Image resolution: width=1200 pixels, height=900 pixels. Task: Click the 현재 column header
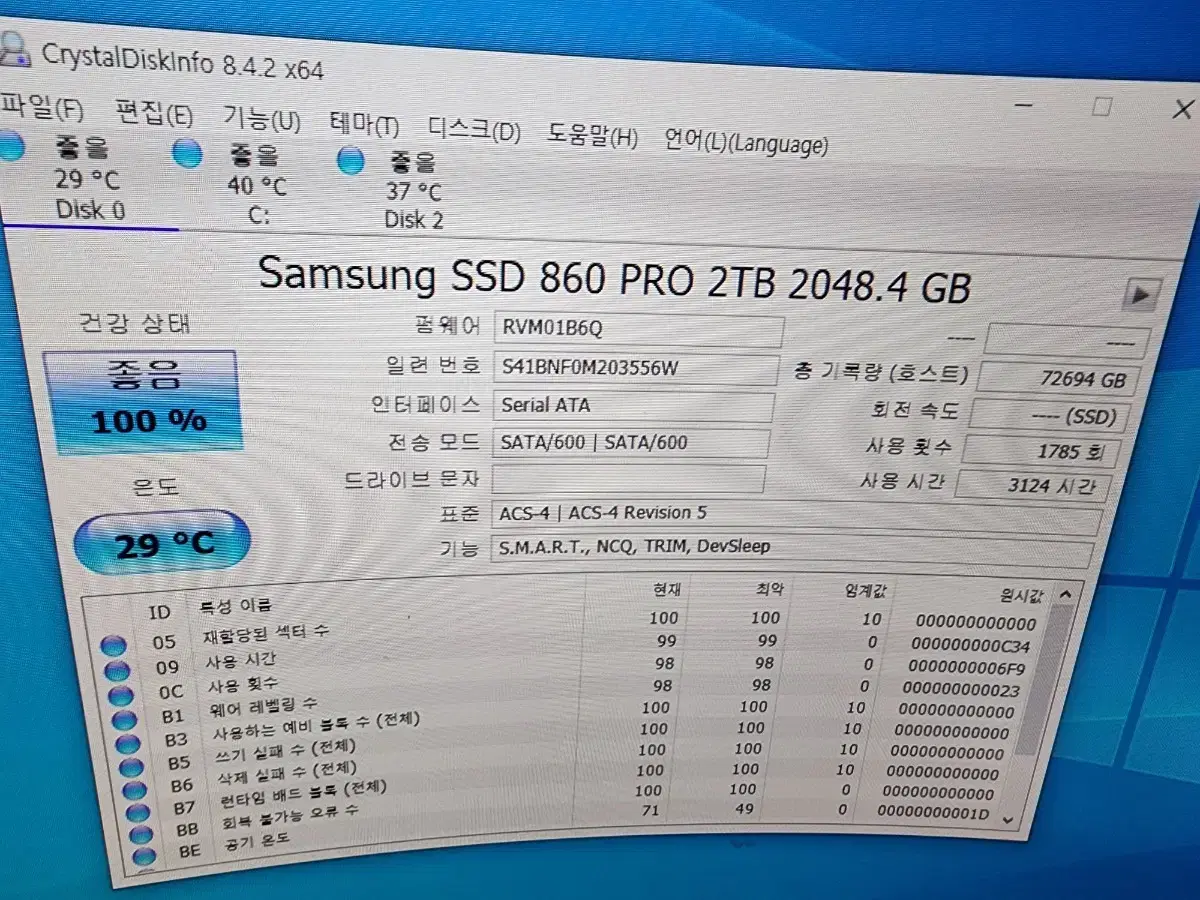(x=667, y=589)
